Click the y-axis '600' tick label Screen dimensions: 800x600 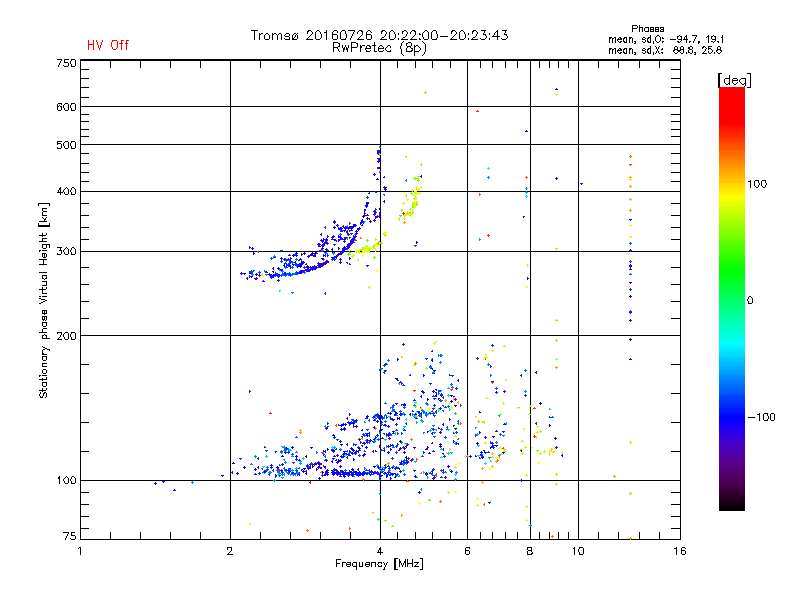tap(66, 107)
